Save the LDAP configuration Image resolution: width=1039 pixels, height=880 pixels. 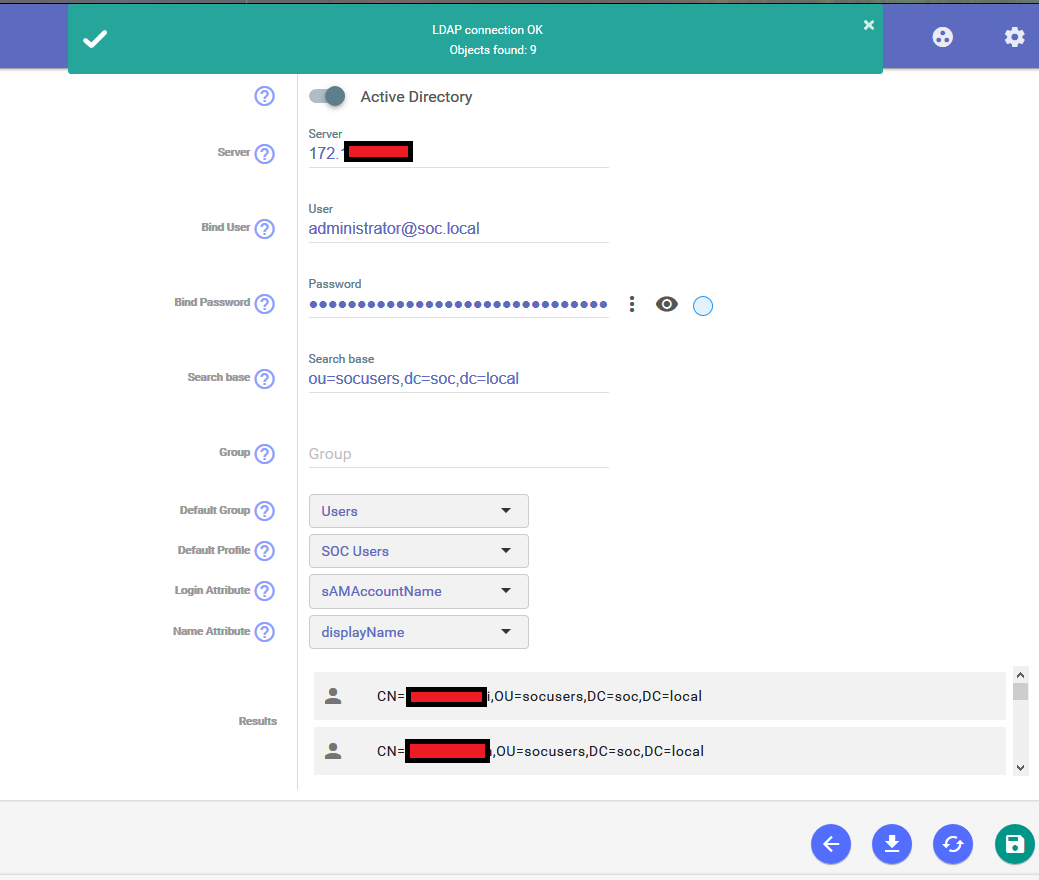click(1014, 844)
